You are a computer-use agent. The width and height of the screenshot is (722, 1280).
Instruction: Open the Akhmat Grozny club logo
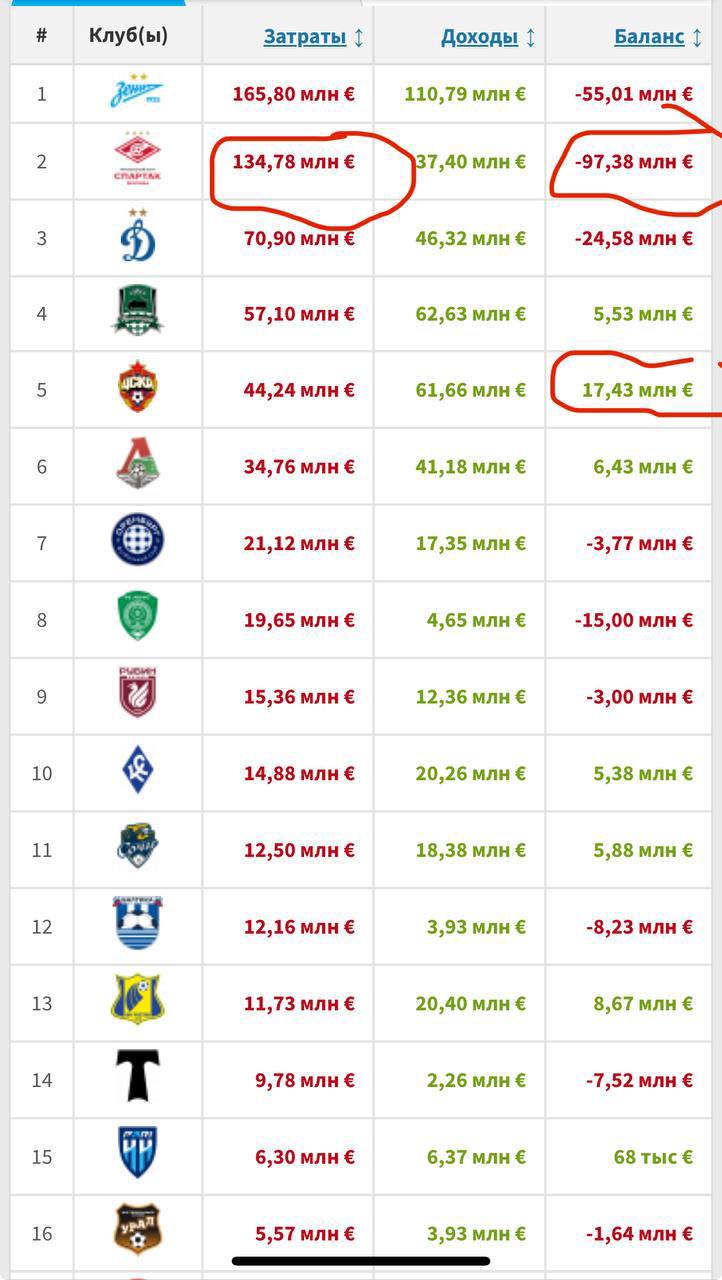tap(138, 620)
